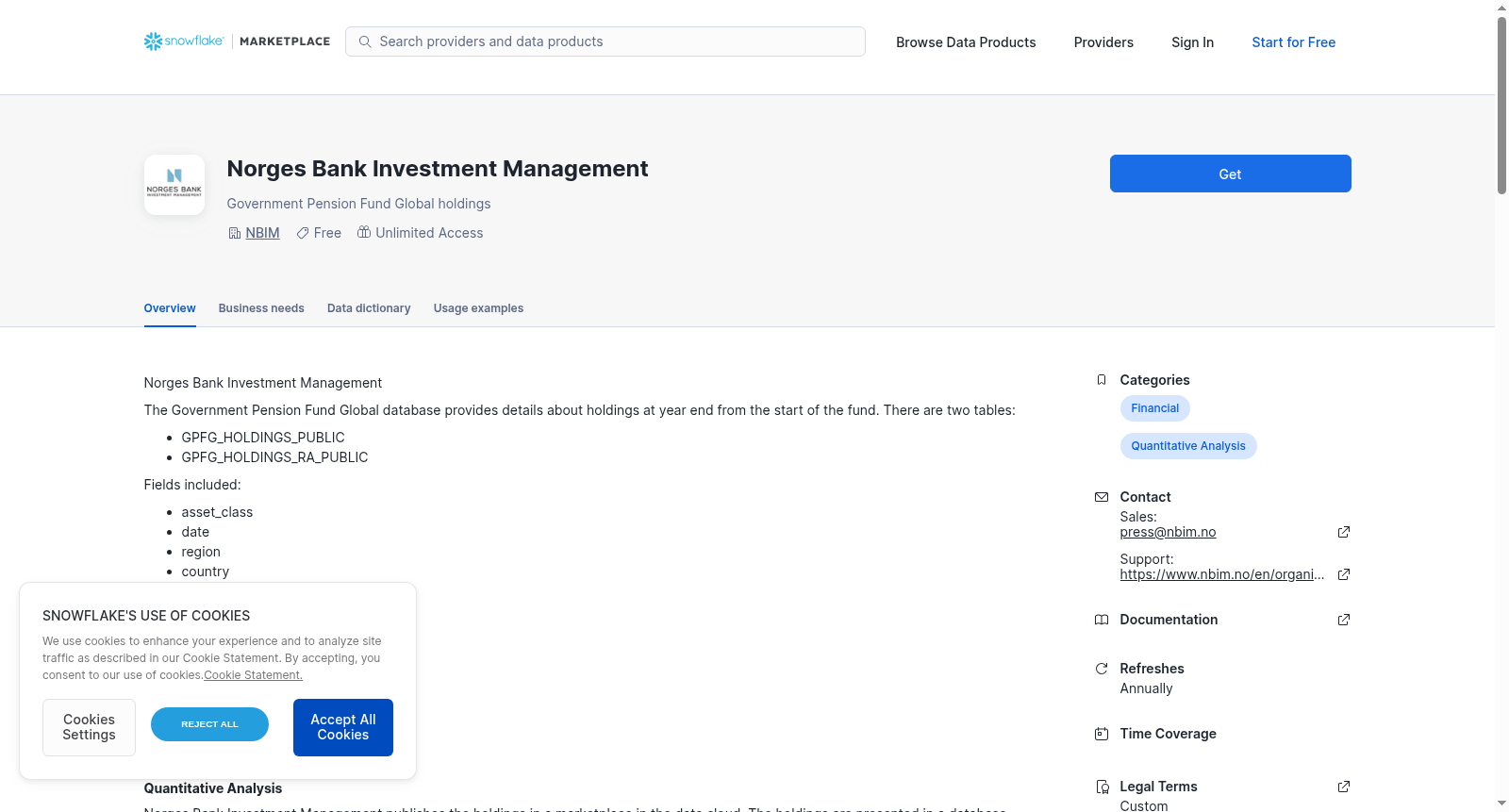Viewport: 1509px width, 812px height.
Task: Click the page vertical scrollbar thumb
Action: point(1501,106)
